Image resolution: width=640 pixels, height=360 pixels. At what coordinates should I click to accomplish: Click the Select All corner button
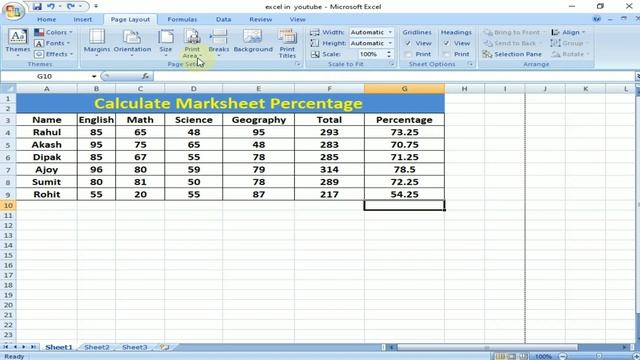coord(8,89)
